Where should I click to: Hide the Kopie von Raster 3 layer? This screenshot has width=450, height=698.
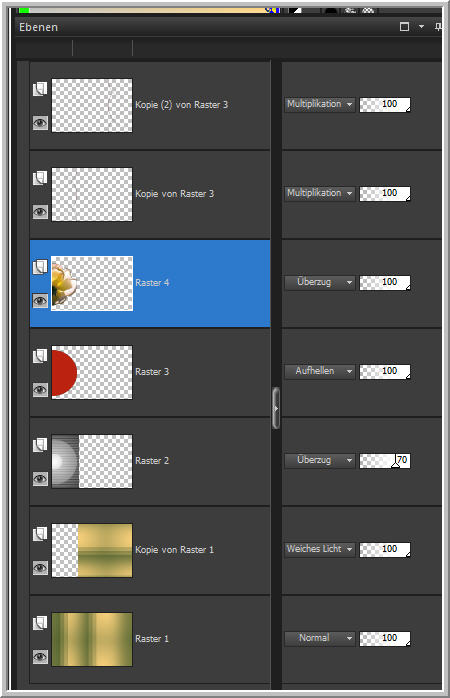point(40,212)
